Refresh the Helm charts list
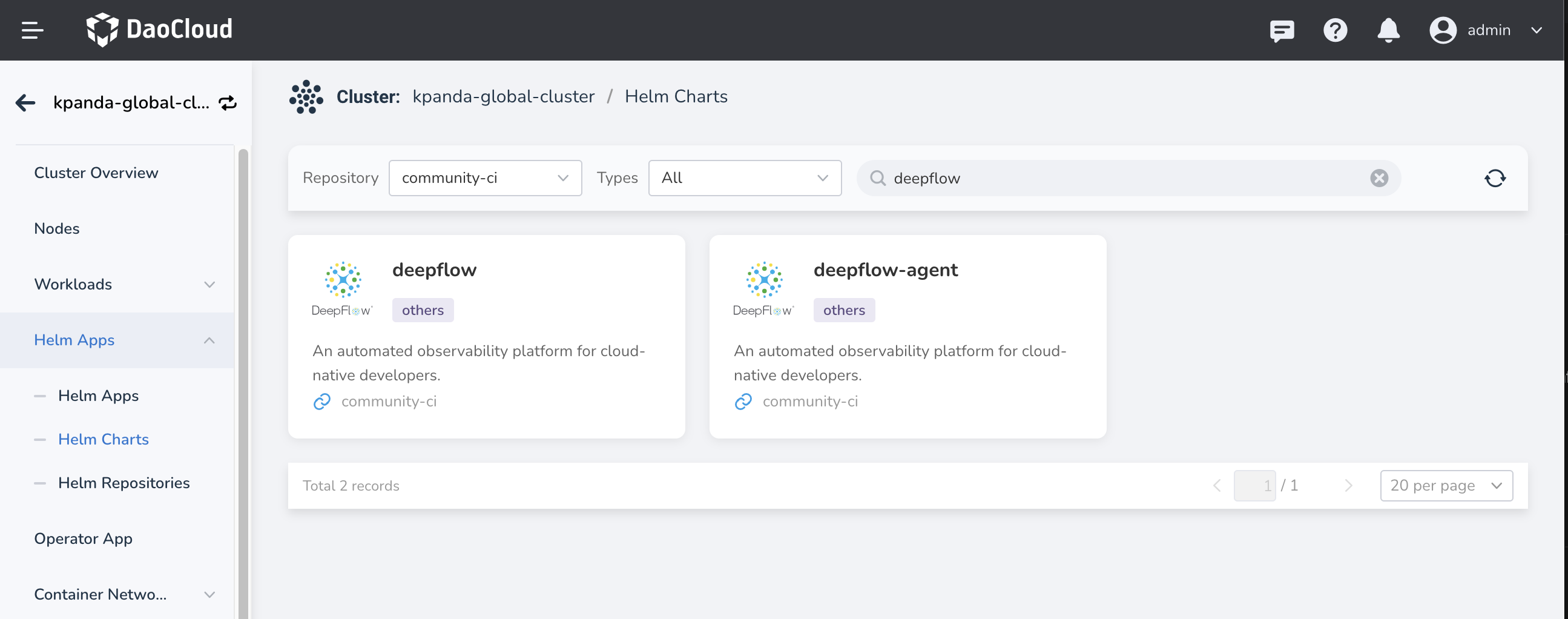Image resolution: width=1568 pixels, height=619 pixels. pos(1494,178)
